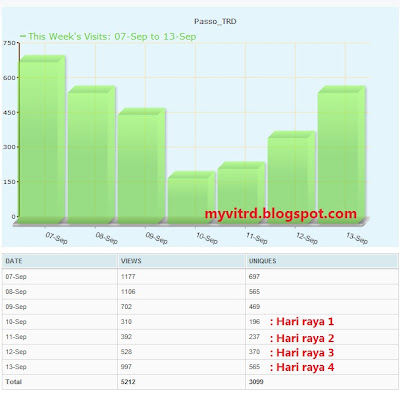This screenshot has width=400, height=398.
Task: Click the views value 528
Action: pyautogui.click(x=126, y=352)
